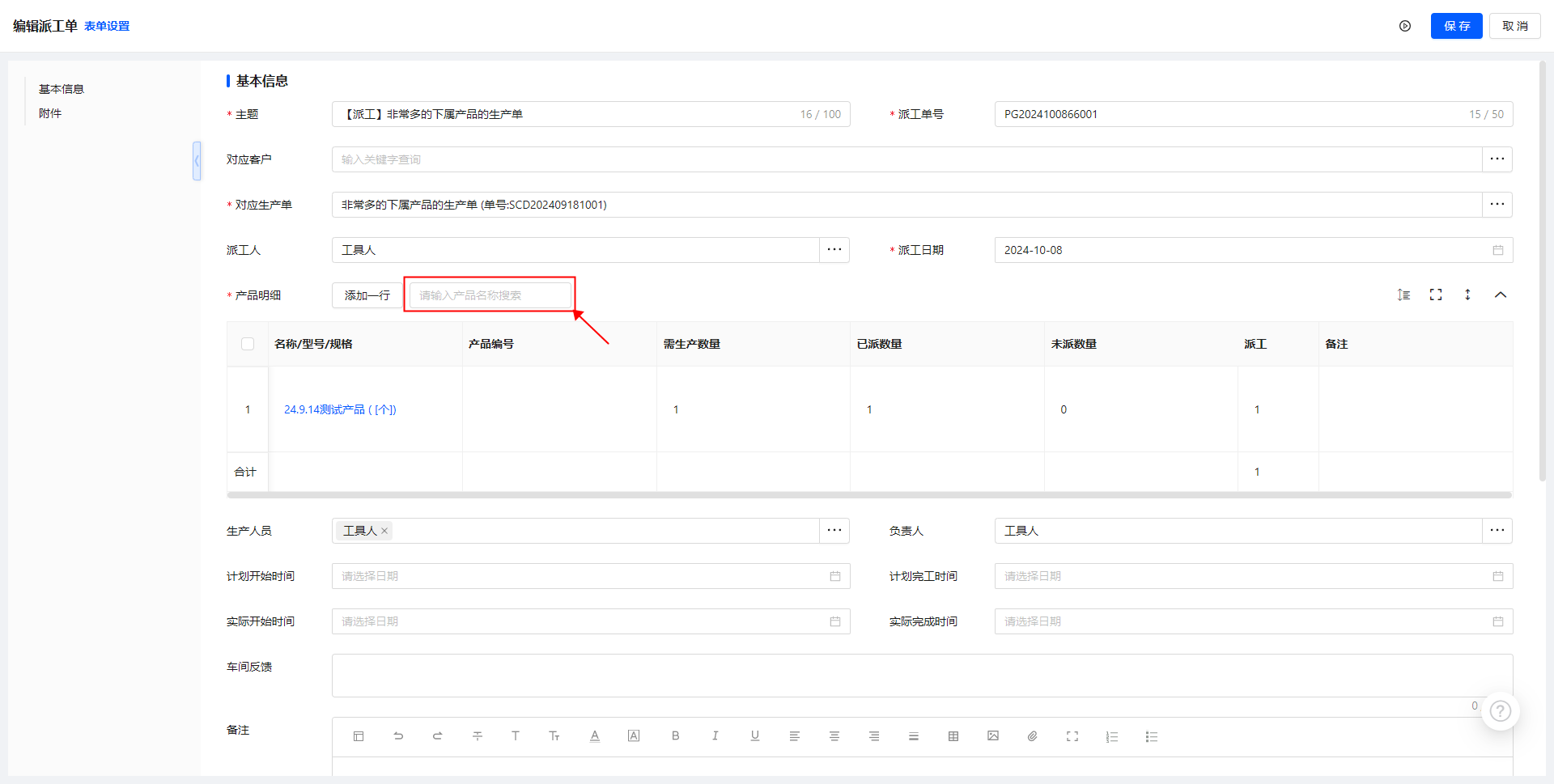This screenshot has width=1554, height=784.
Task: Open the text background color picker
Action: click(x=634, y=736)
